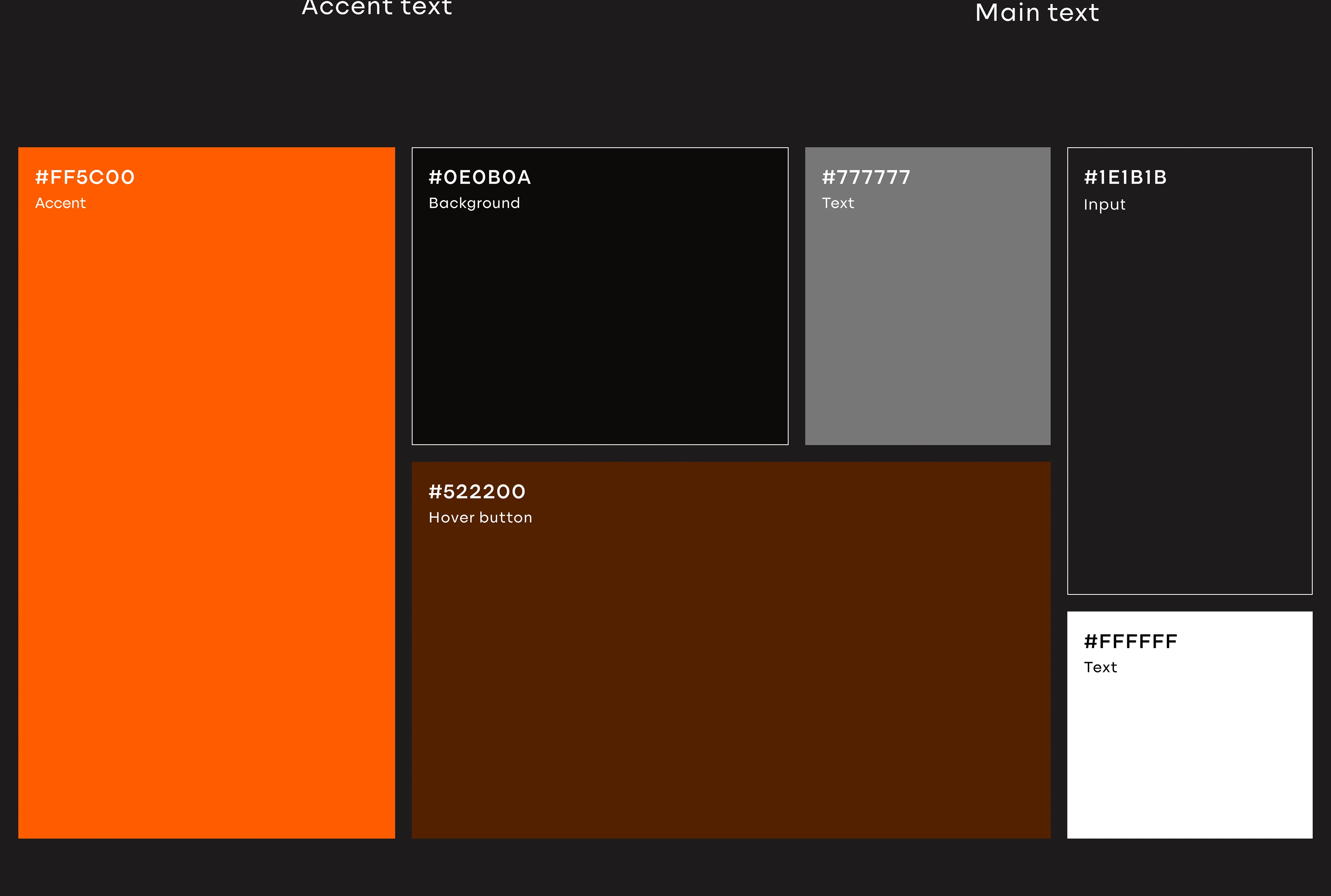This screenshot has height=896, width=1331.
Task: Click the Accent caption under #FF5C00
Action: (x=60, y=203)
